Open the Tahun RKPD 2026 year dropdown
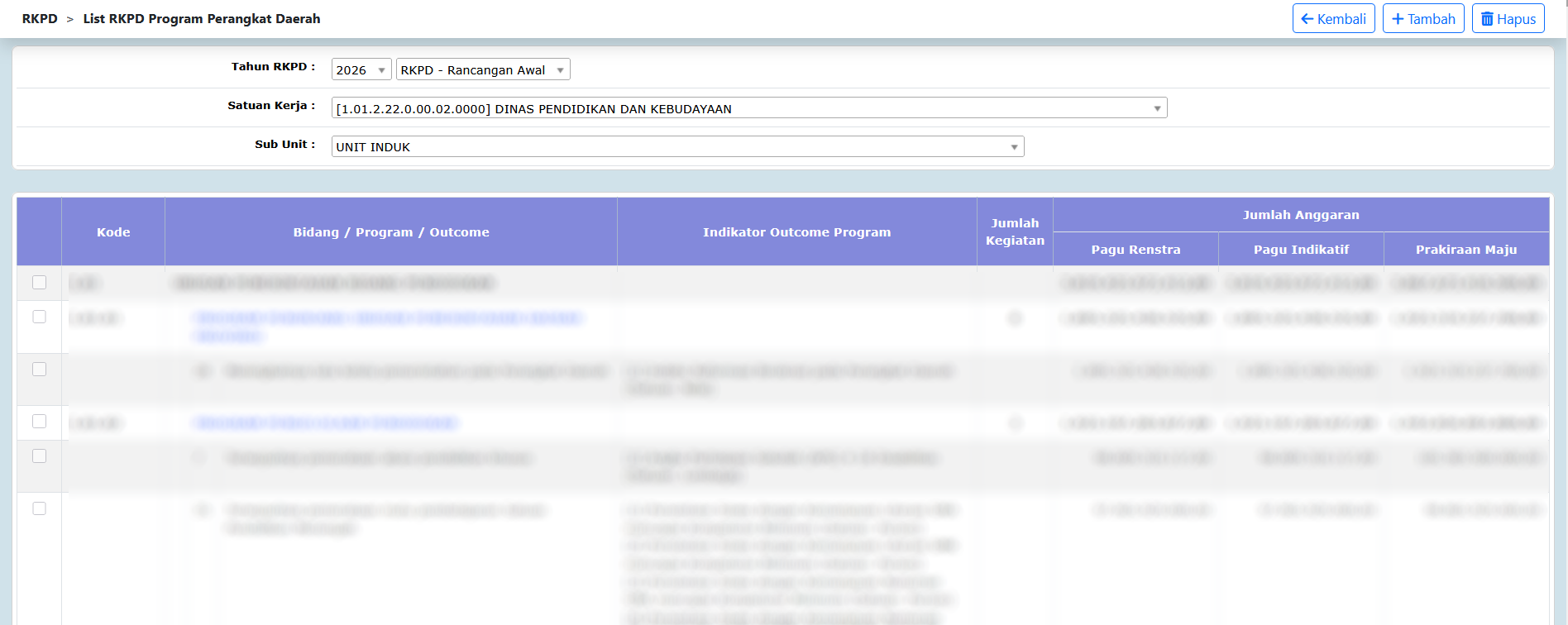 361,69
